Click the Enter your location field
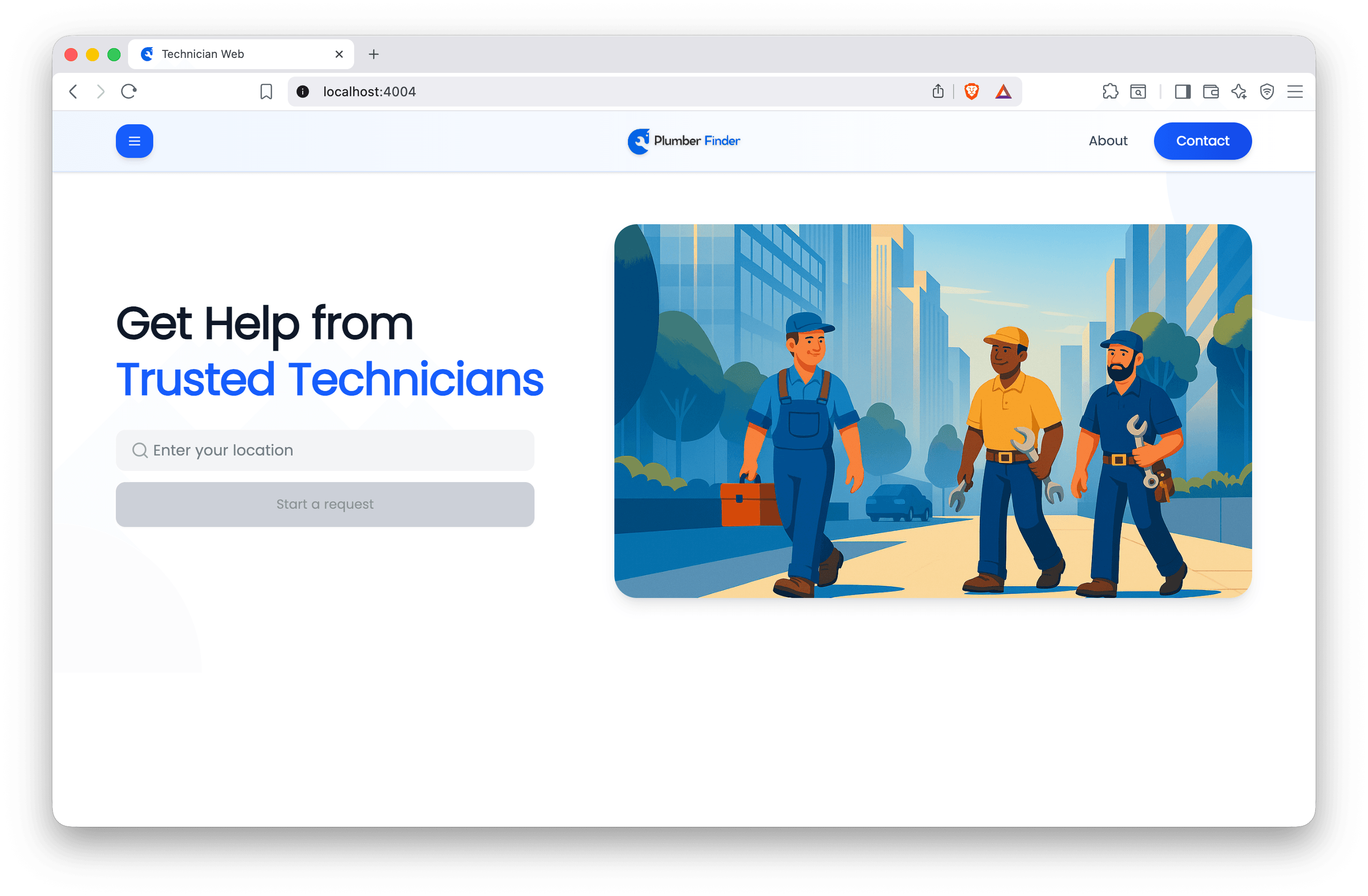 tap(325, 451)
